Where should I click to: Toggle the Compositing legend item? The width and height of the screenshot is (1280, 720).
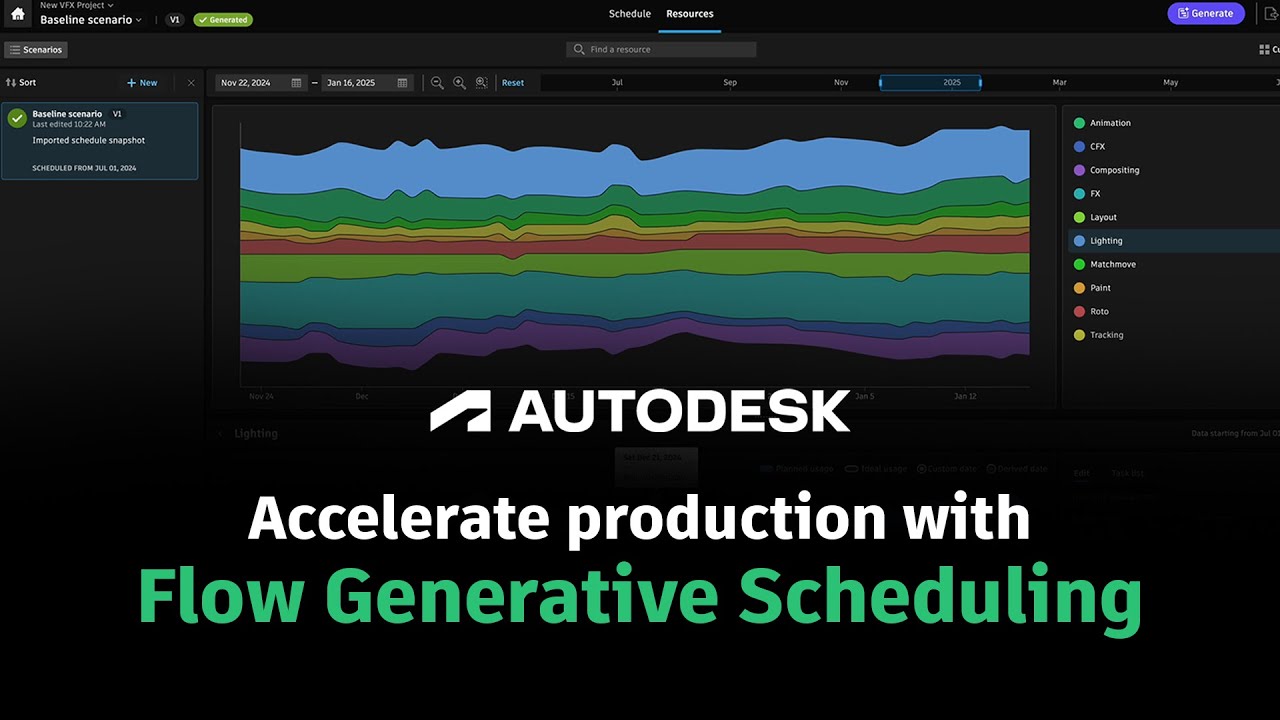pos(1114,170)
